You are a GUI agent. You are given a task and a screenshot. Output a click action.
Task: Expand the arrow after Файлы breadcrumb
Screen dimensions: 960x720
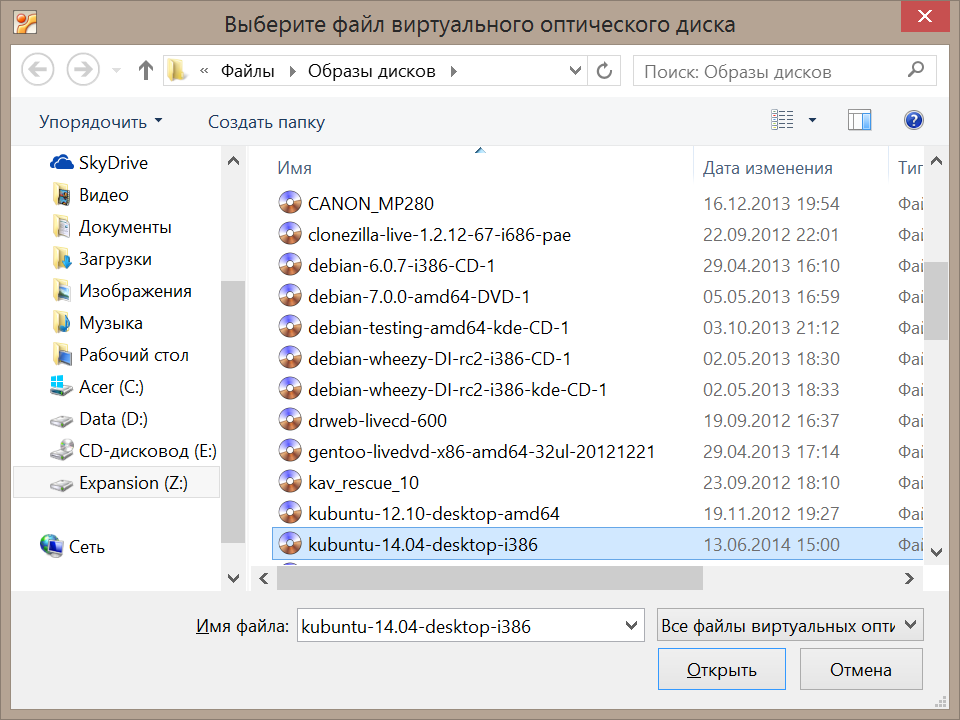click(292, 71)
